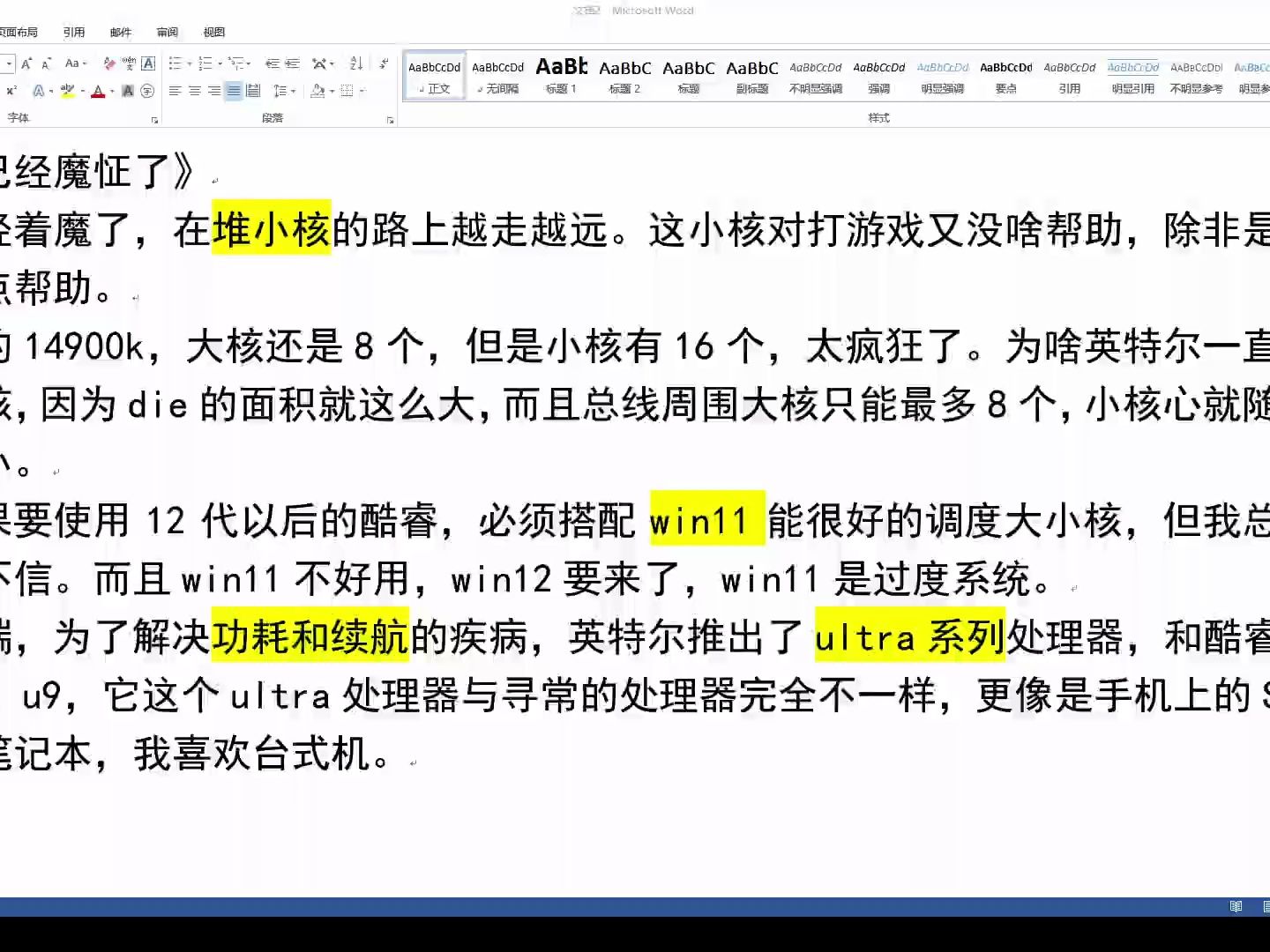The width and height of the screenshot is (1270, 952).
Task: Switch to the 视图 tab
Action: (x=214, y=32)
